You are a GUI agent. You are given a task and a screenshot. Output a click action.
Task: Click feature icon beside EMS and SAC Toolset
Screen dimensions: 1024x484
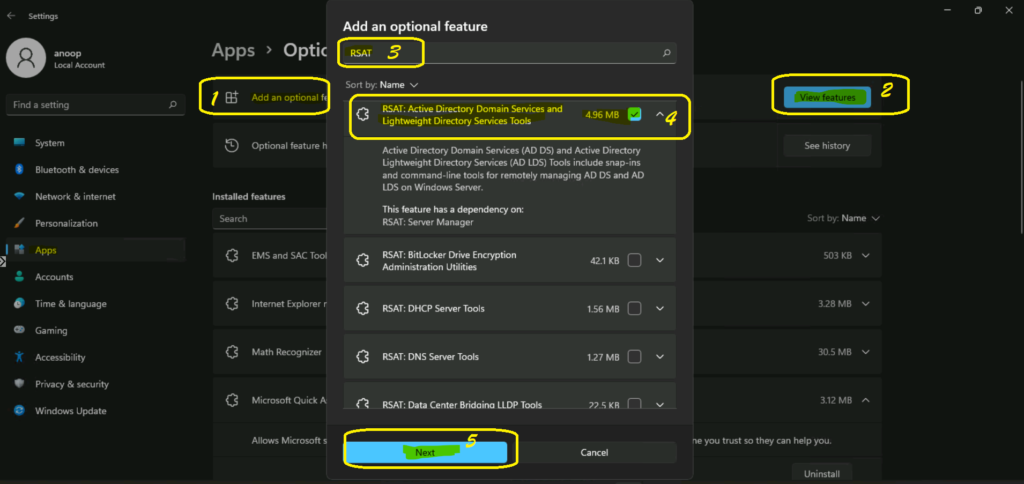(x=231, y=256)
